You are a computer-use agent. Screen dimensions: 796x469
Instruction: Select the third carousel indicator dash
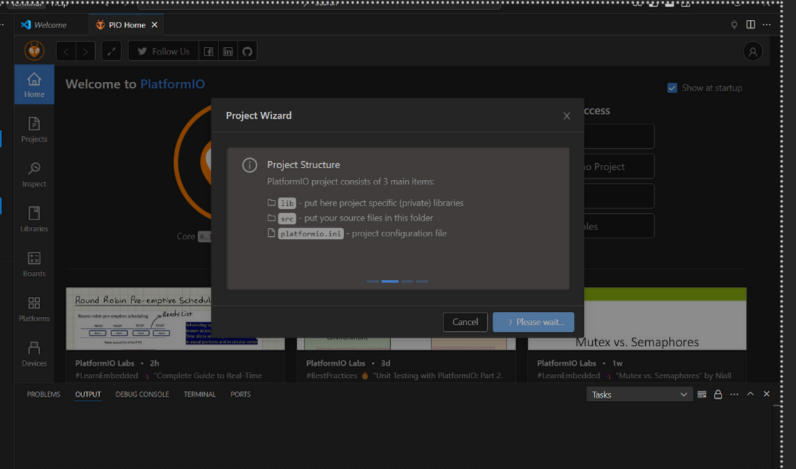(407, 281)
